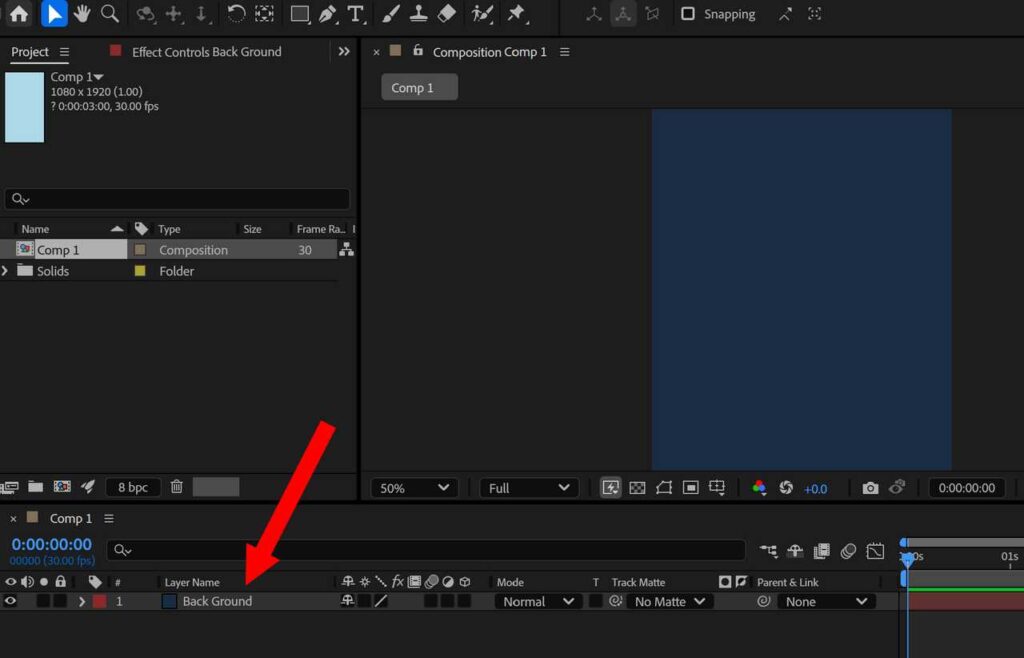1024x658 pixels.
Task: Open the Normal blending mode dropdown
Action: coord(537,601)
